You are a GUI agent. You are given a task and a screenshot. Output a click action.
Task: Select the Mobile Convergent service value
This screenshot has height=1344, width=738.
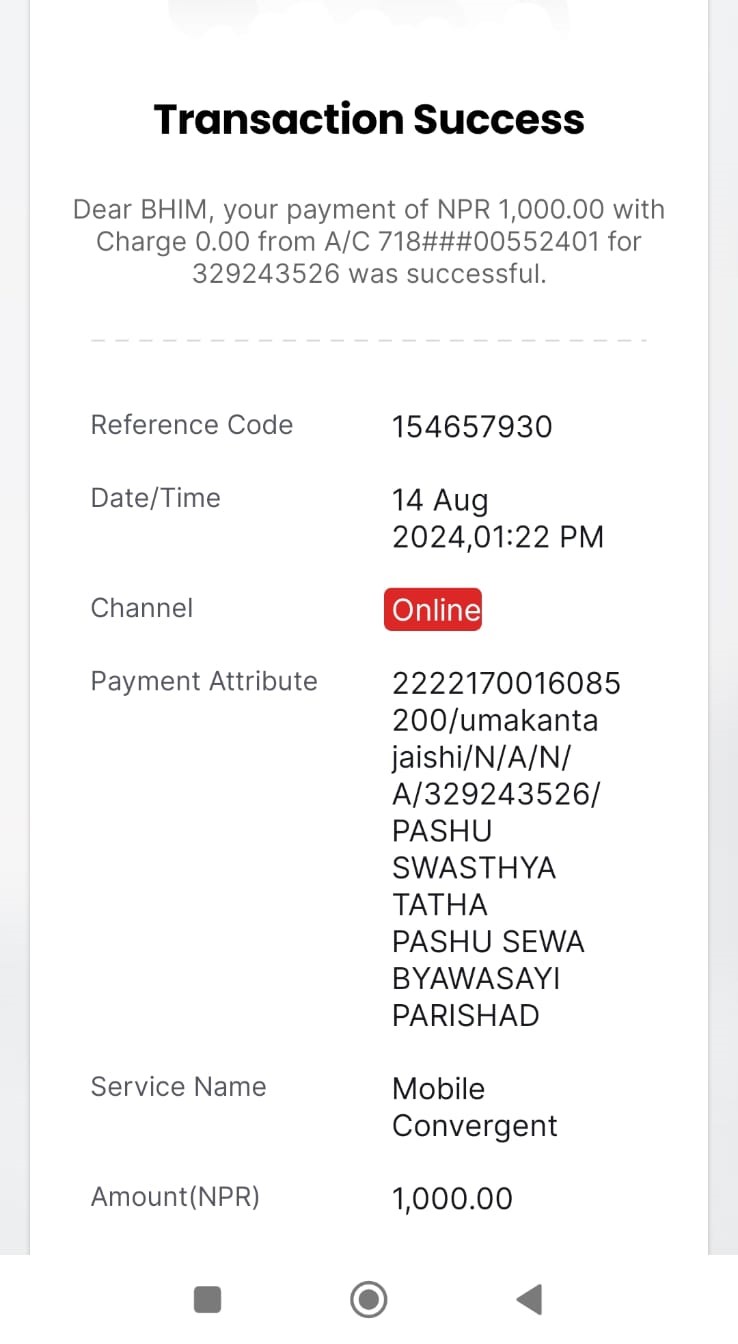click(x=475, y=1107)
